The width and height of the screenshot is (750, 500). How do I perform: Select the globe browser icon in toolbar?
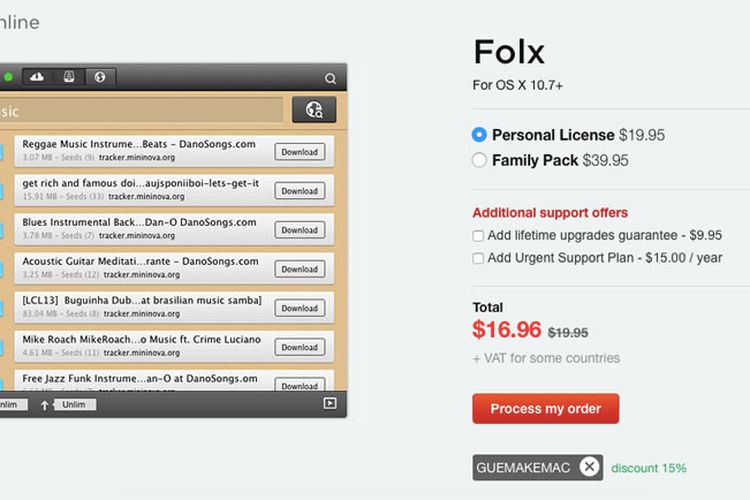100,77
